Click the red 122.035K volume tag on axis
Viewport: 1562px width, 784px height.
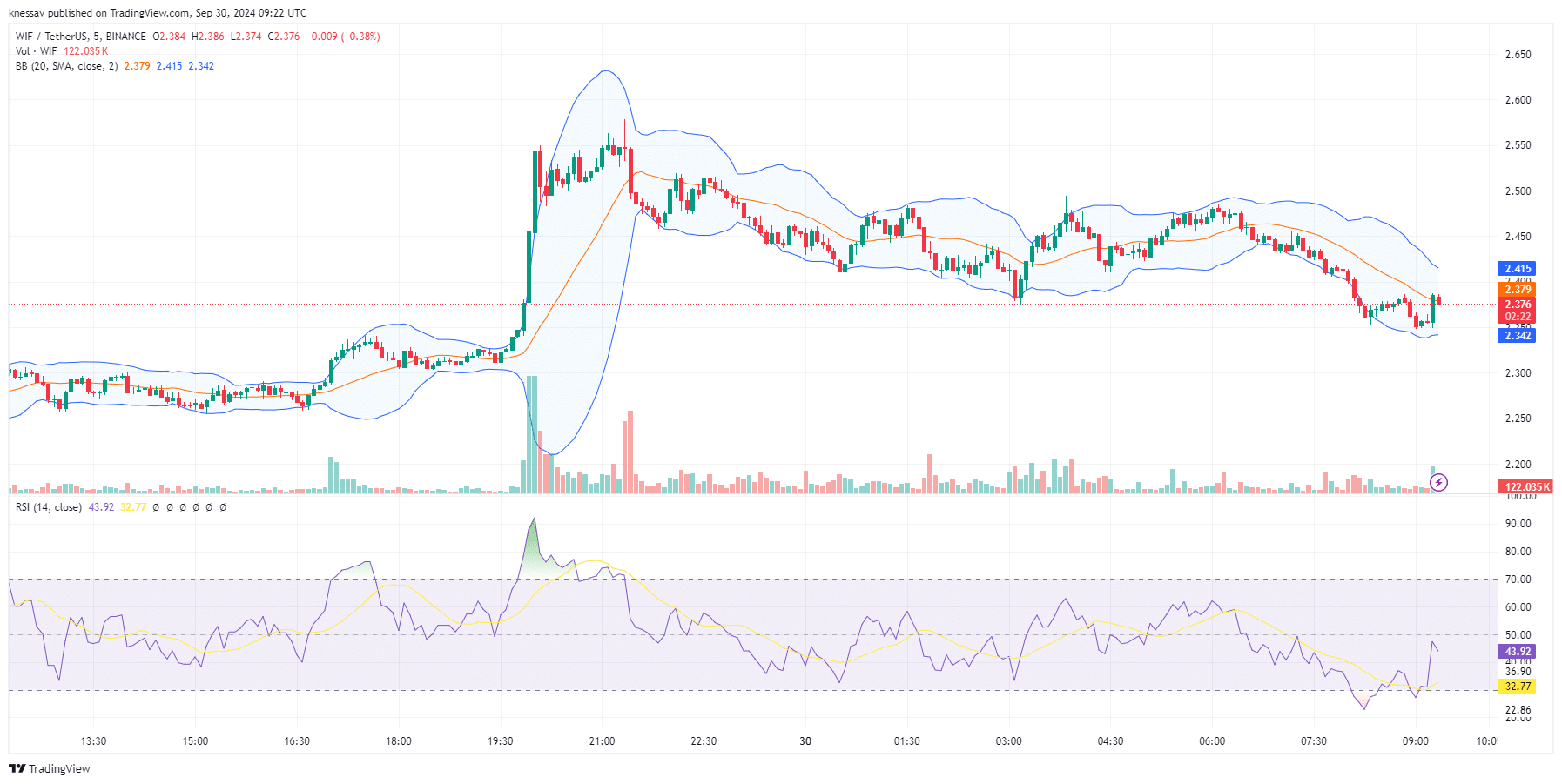(1526, 487)
